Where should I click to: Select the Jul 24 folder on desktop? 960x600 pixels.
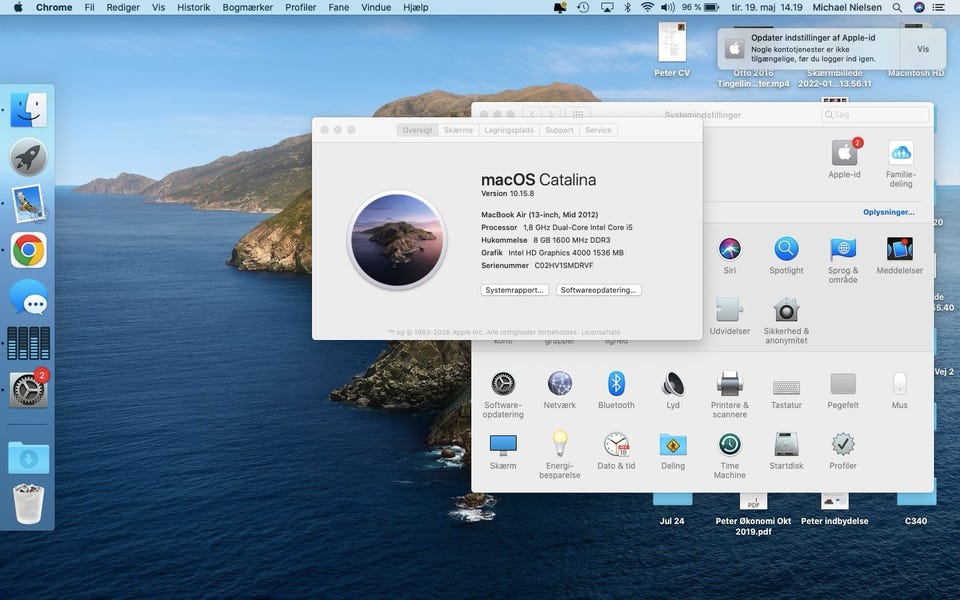pyautogui.click(x=672, y=510)
